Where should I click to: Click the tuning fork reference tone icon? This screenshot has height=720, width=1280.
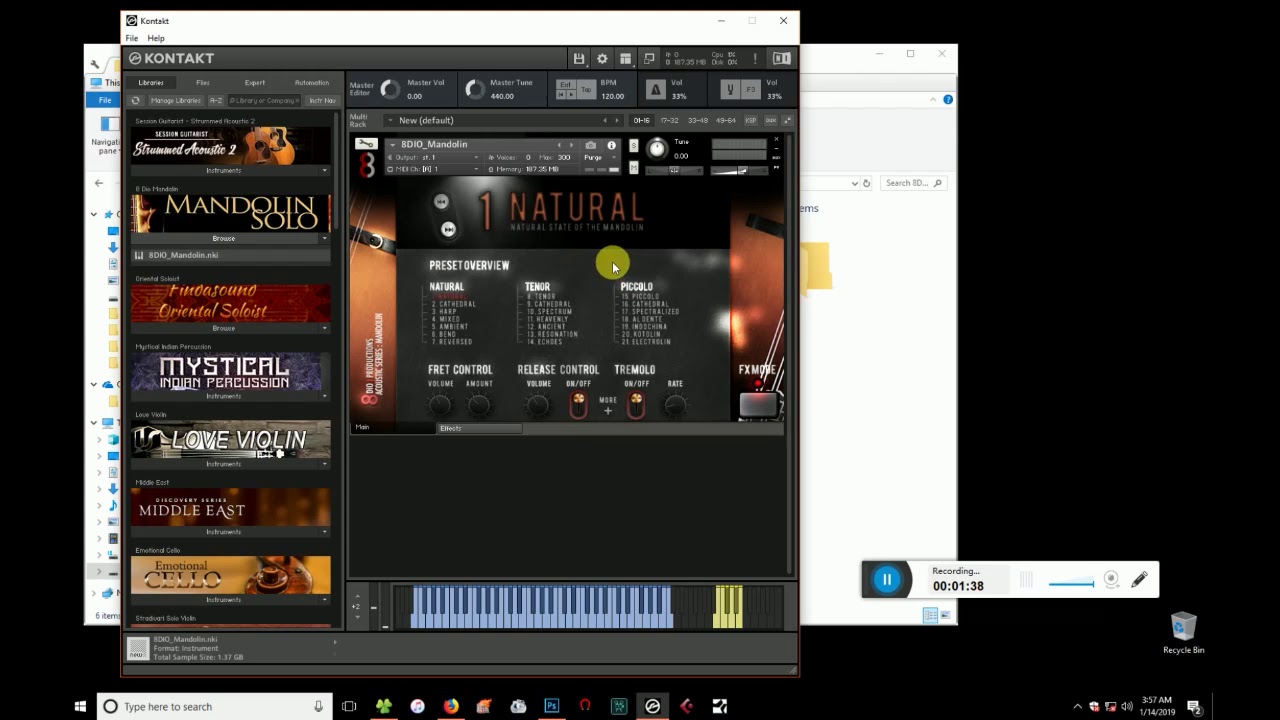tap(730, 90)
